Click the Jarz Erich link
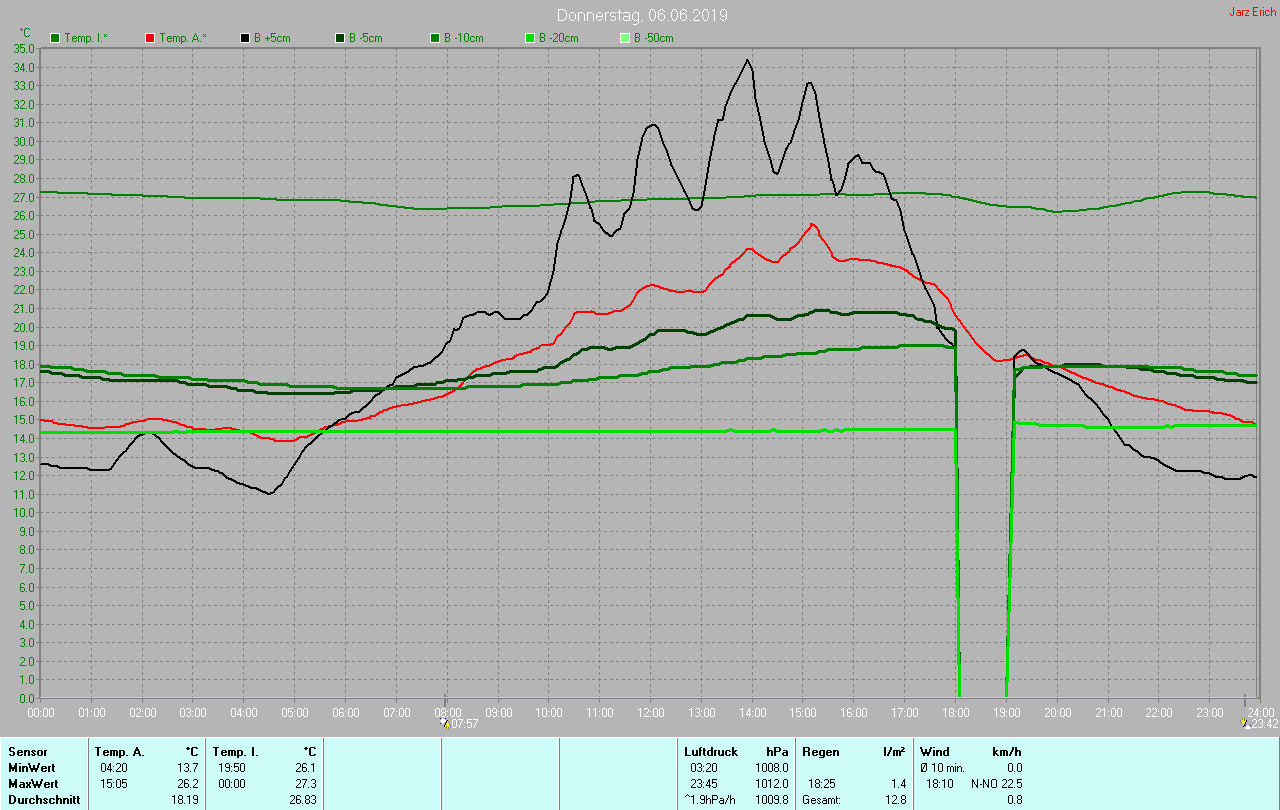Image resolution: width=1280 pixels, height=810 pixels. (x=1252, y=12)
